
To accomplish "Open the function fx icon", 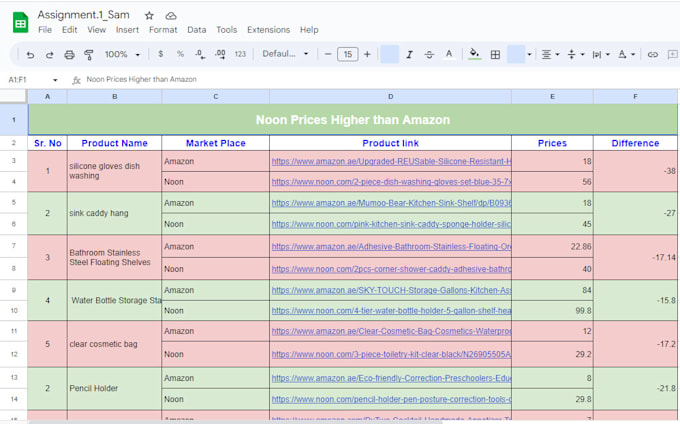I will pyautogui.click(x=76, y=80).
